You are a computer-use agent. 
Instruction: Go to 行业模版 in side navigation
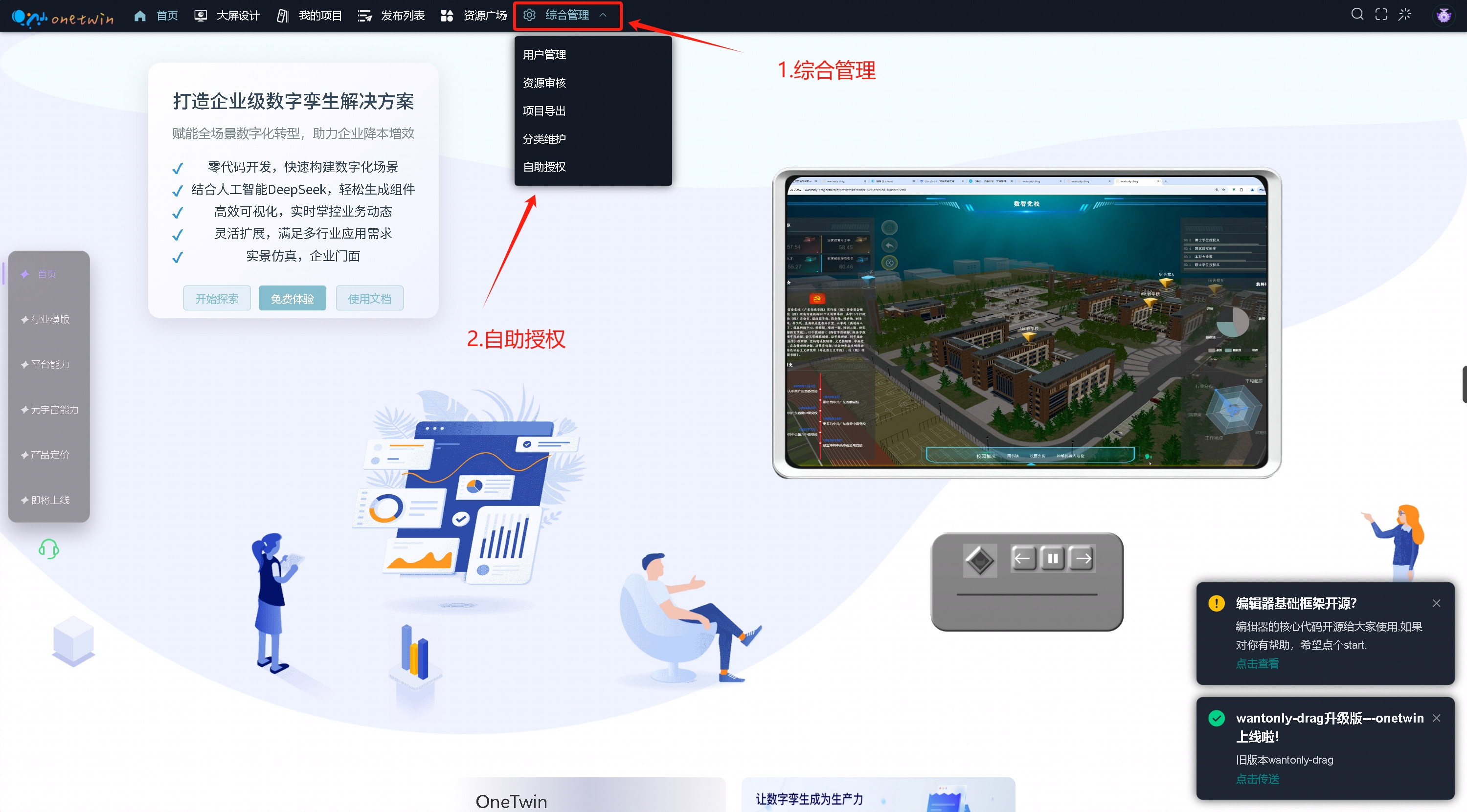[50, 319]
